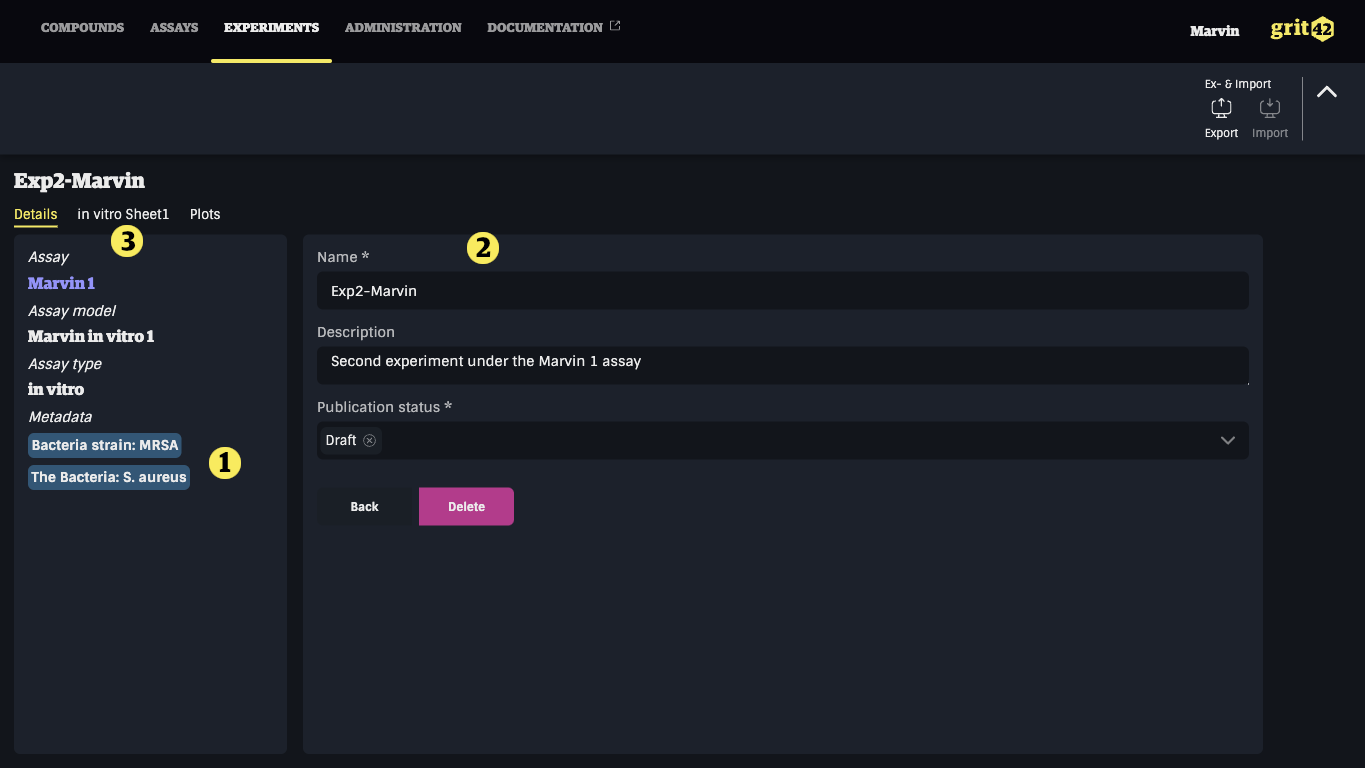
Task: Click the Description text area
Action: pos(783,365)
